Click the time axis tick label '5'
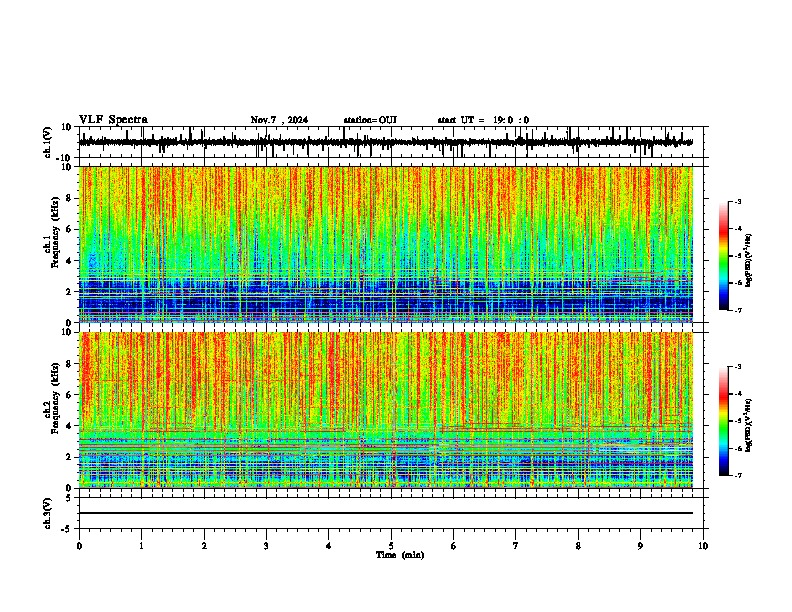This screenshot has height=612, width=792. pos(391,546)
